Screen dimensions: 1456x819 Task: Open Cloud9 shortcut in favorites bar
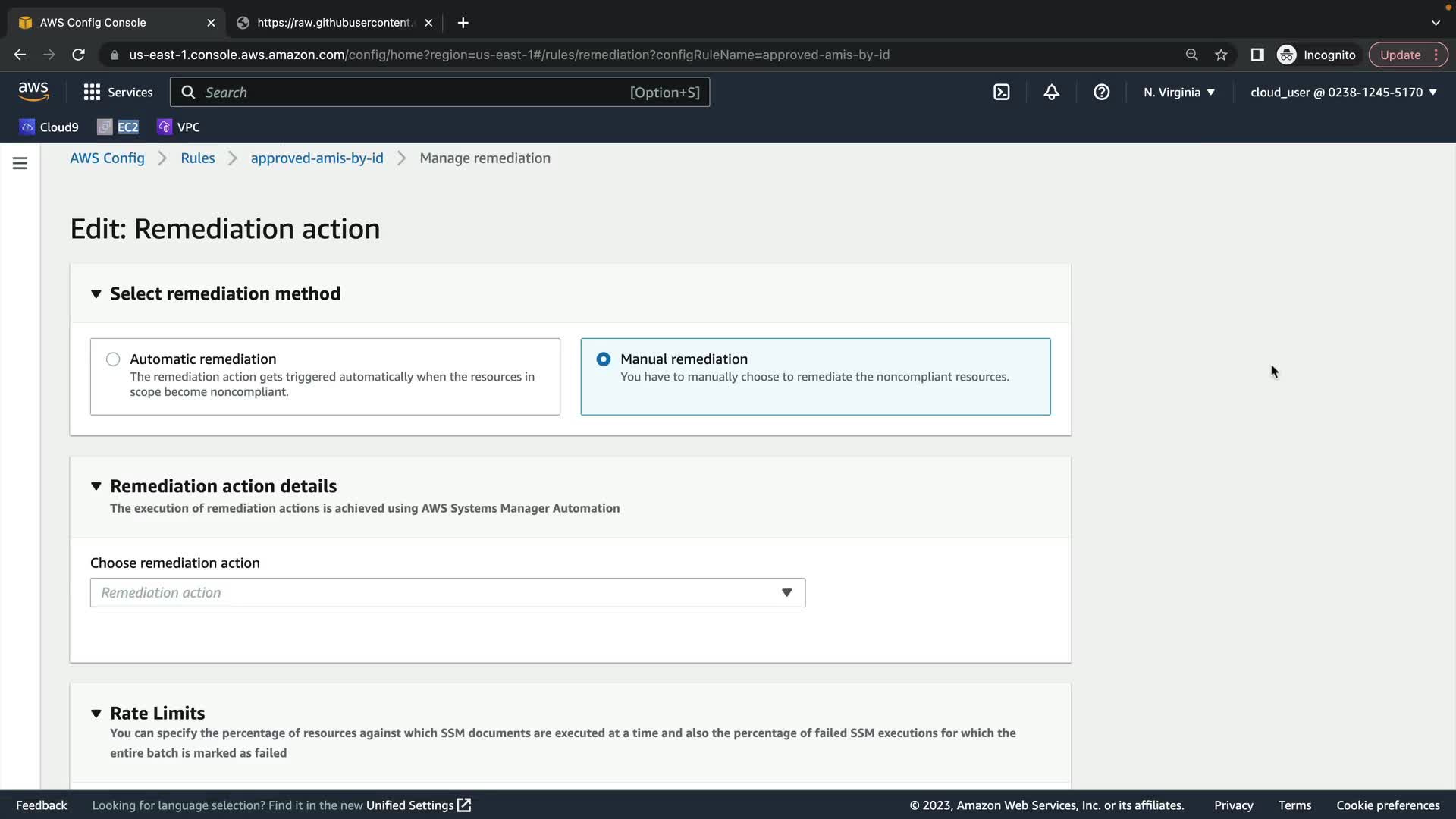pos(49,127)
